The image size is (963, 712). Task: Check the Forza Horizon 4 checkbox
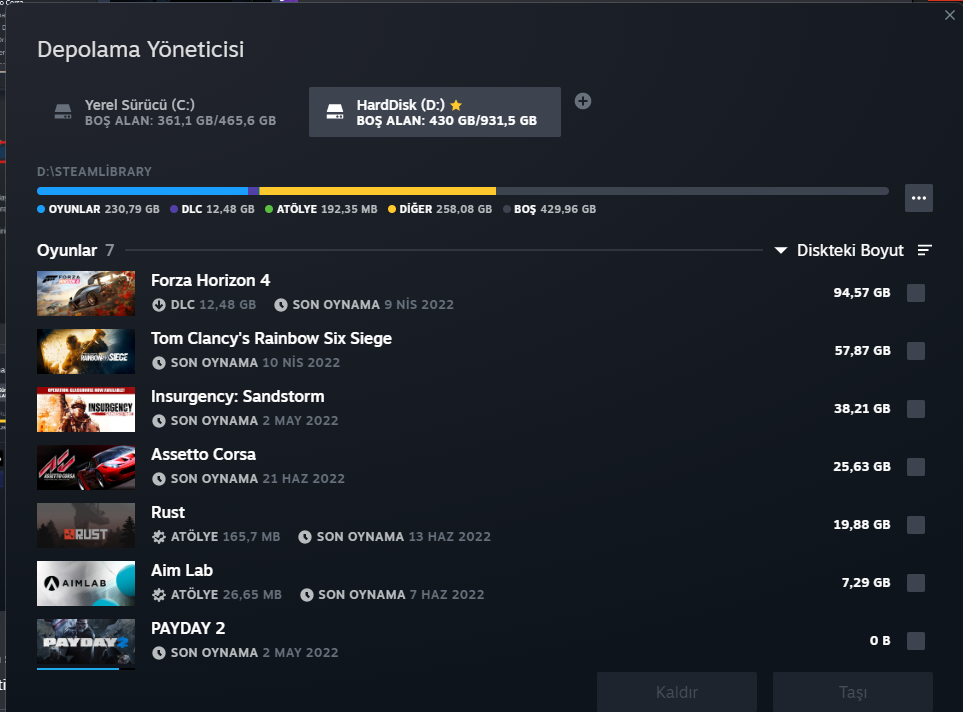click(x=916, y=293)
